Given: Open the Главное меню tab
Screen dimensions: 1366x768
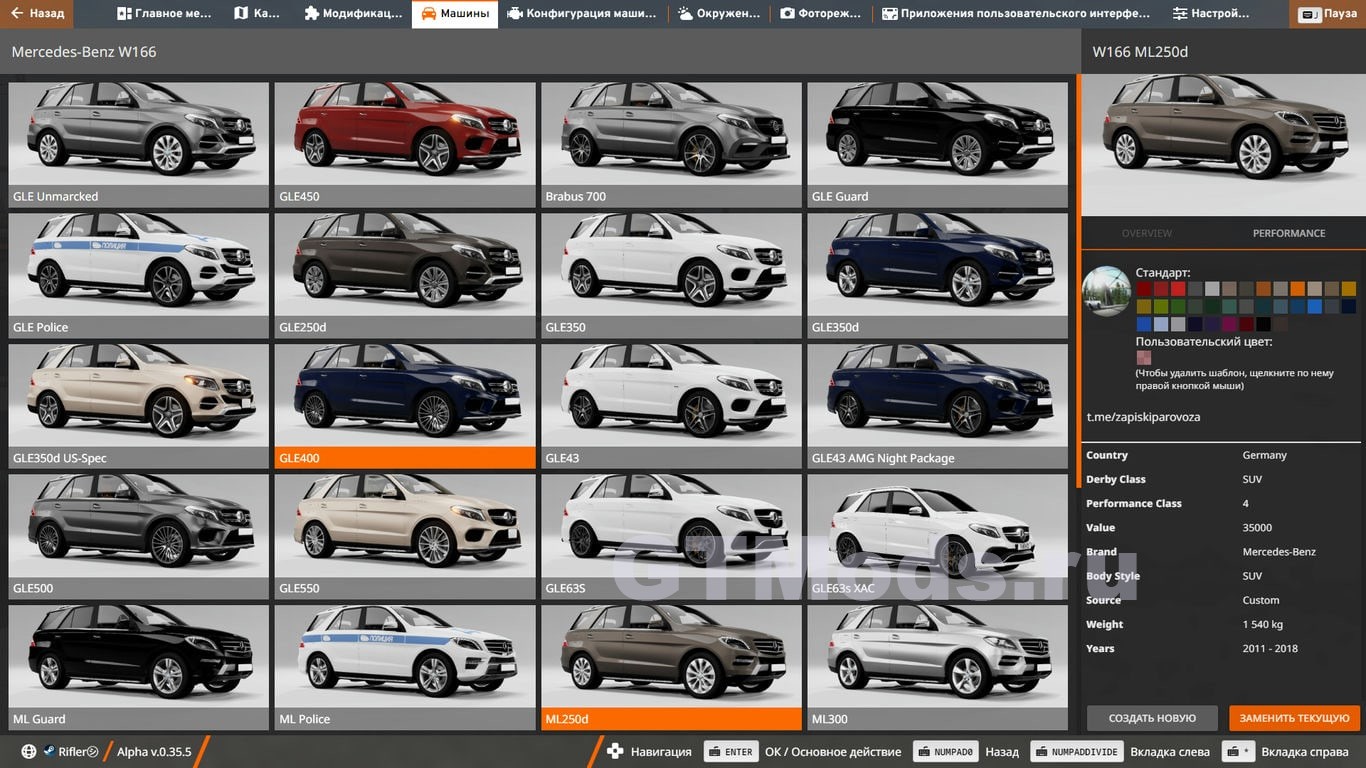Looking at the screenshot, I should click(x=164, y=14).
